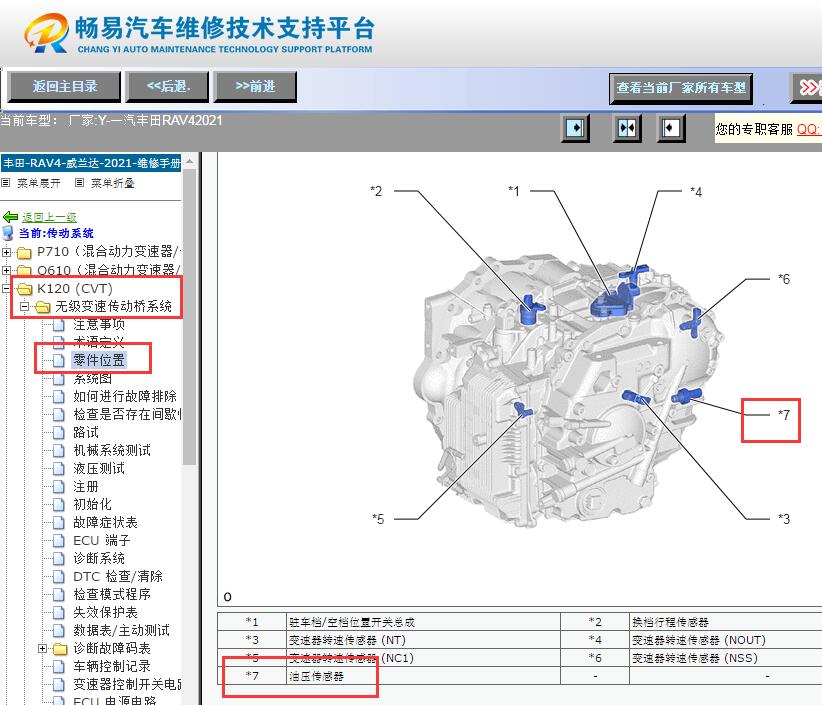822x705 pixels.
Task: Click the page icon beside 失效保护表
Action: tap(59, 613)
